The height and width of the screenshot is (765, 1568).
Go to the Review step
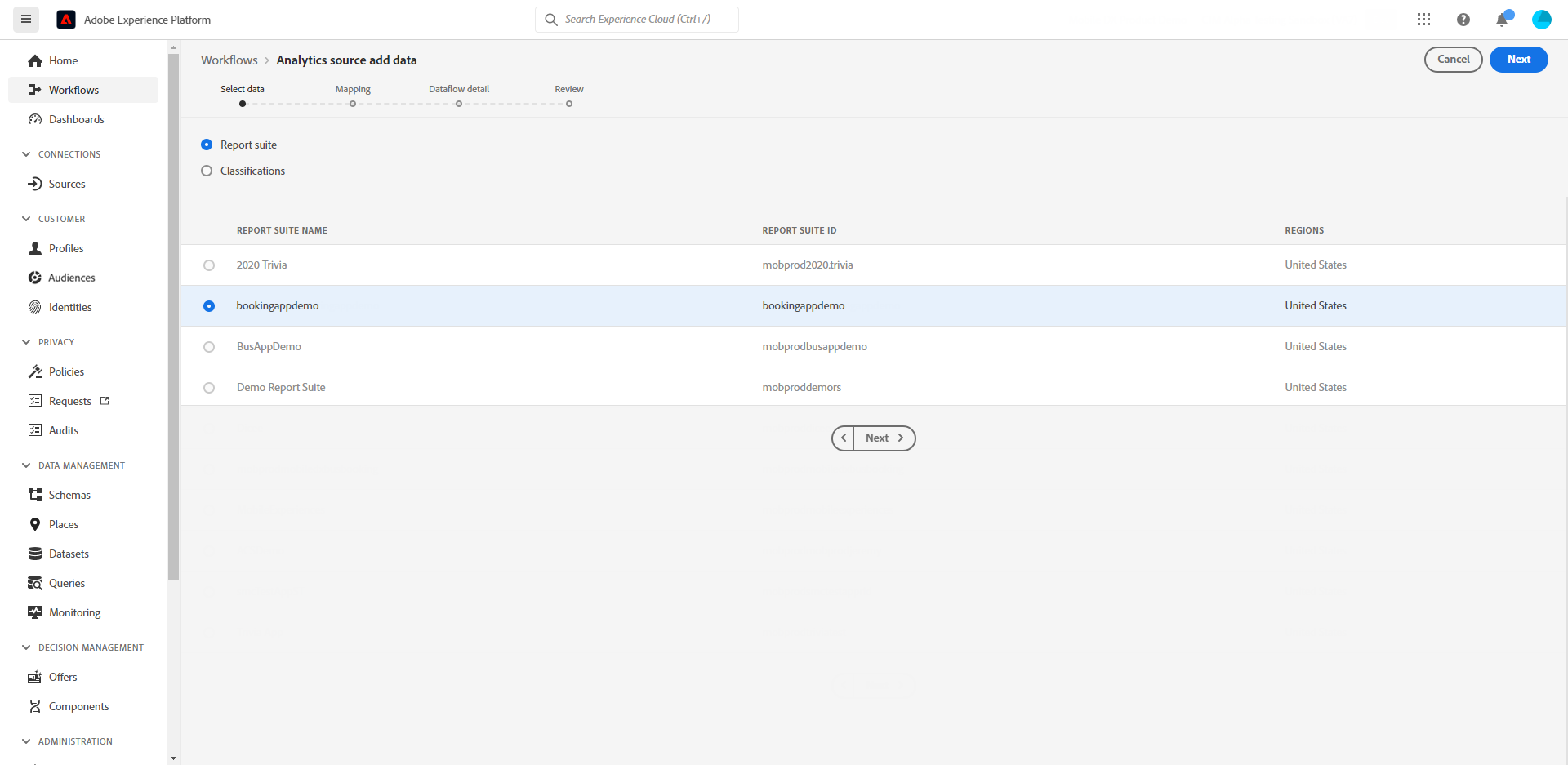pyautogui.click(x=569, y=95)
